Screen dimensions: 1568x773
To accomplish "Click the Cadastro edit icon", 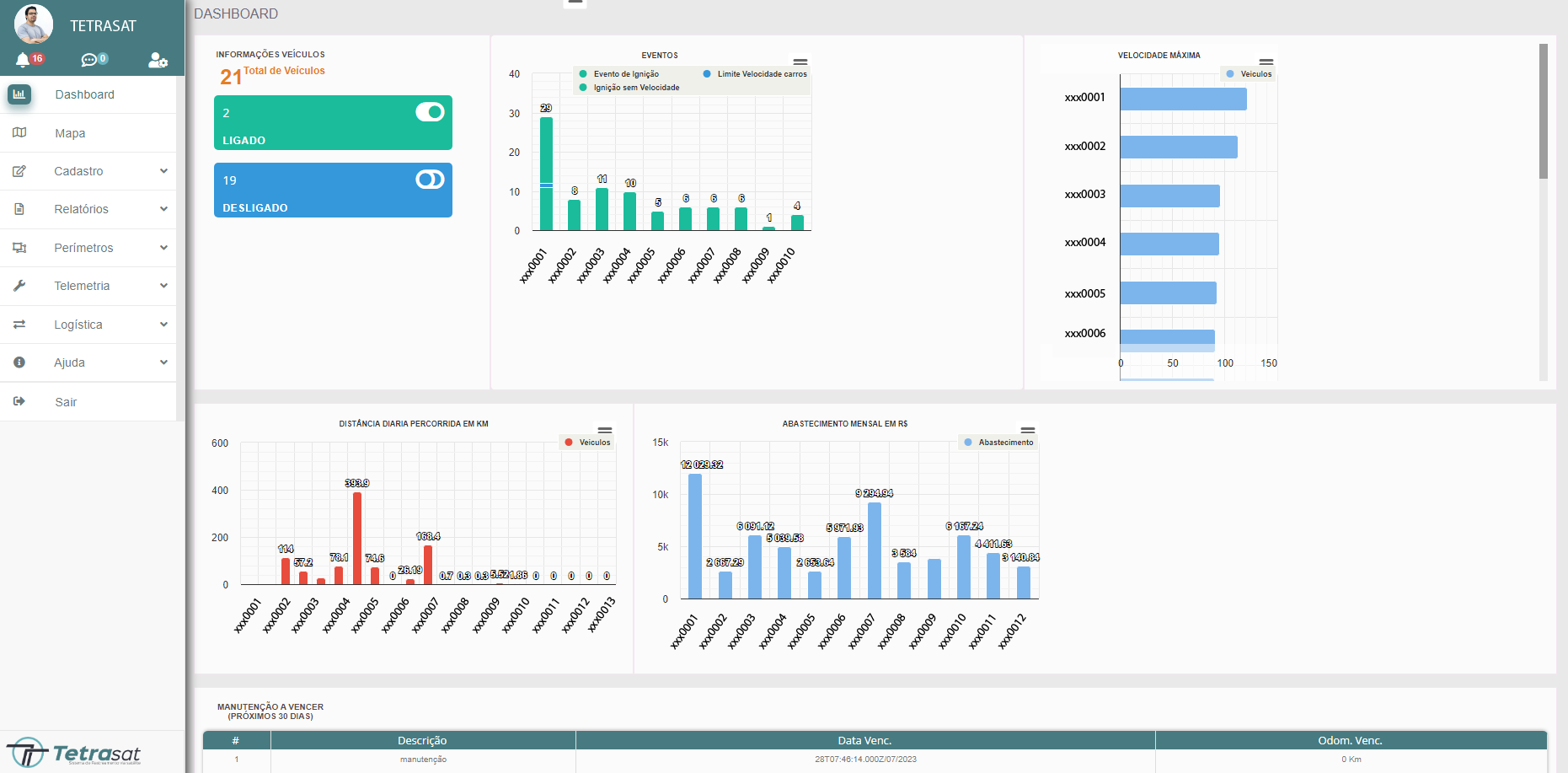I will (19, 171).
